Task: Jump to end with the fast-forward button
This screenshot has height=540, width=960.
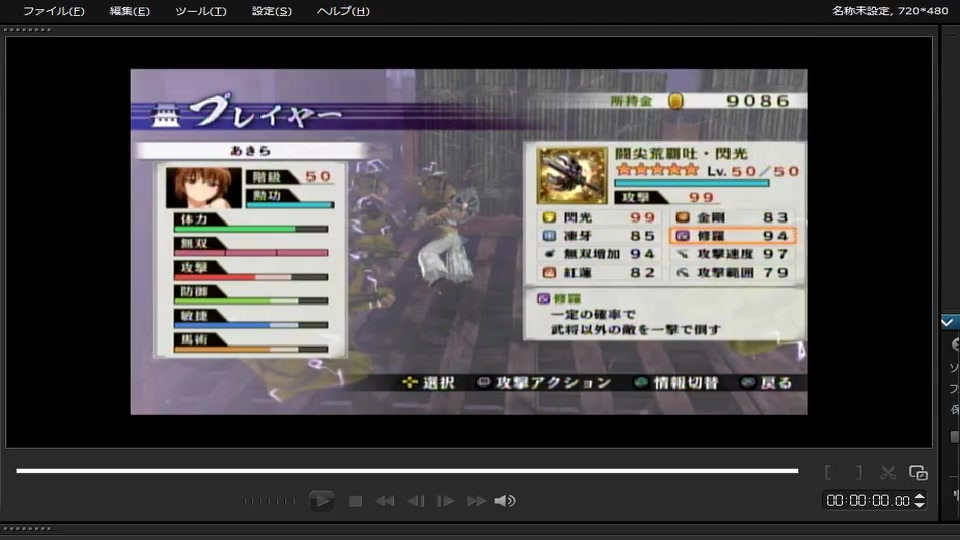Action: tap(476, 501)
